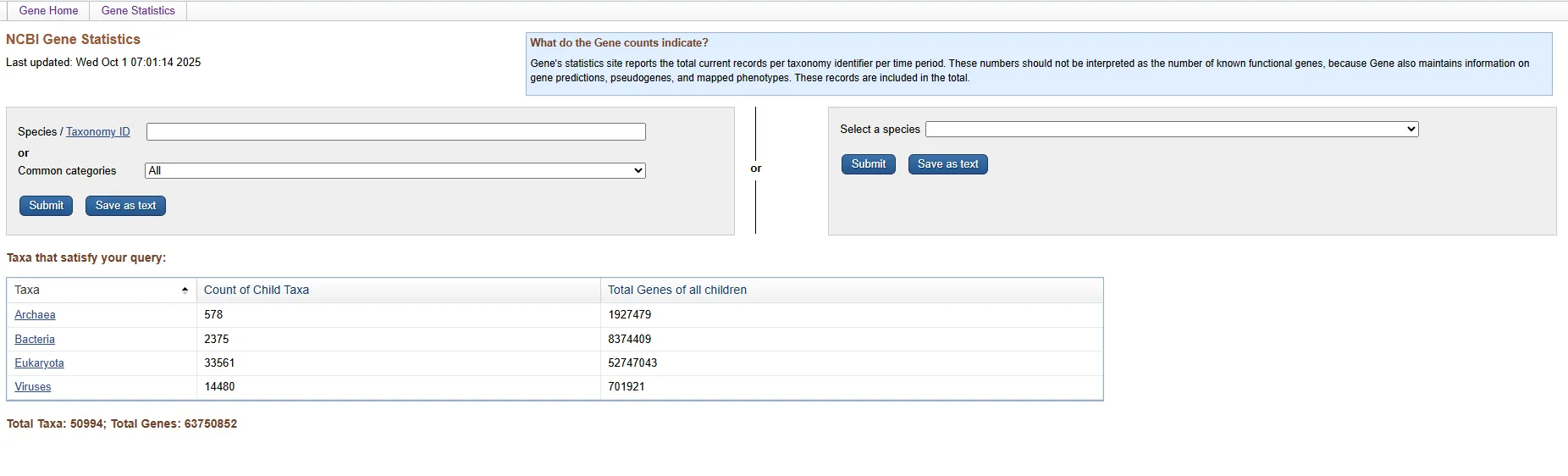Select the Eukaryota gene total cell 52747043
1568x476 pixels.
point(632,363)
